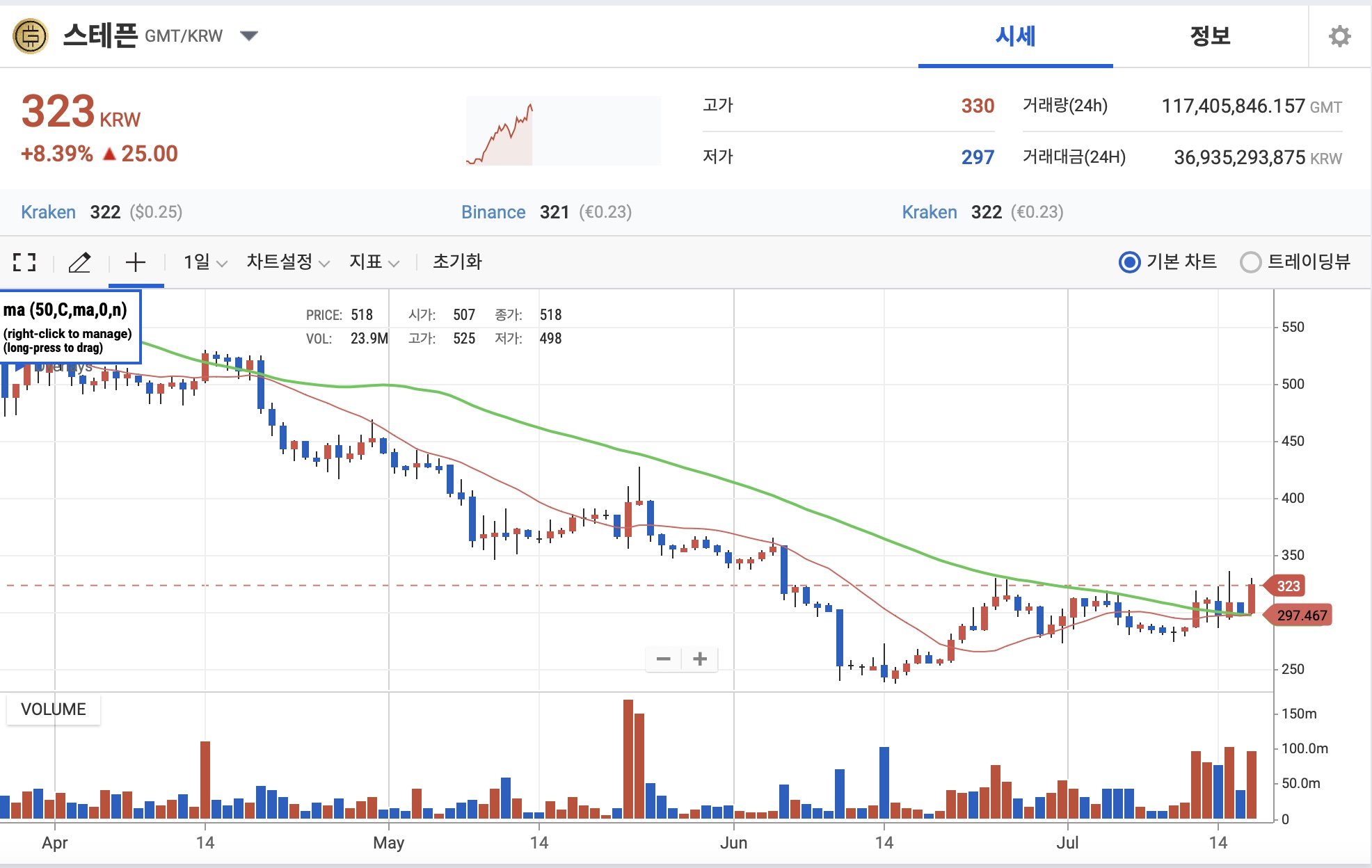Screen dimensions: 1372x868
Task: Zoom in using the chart plus button
Action: pyautogui.click(x=700, y=659)
